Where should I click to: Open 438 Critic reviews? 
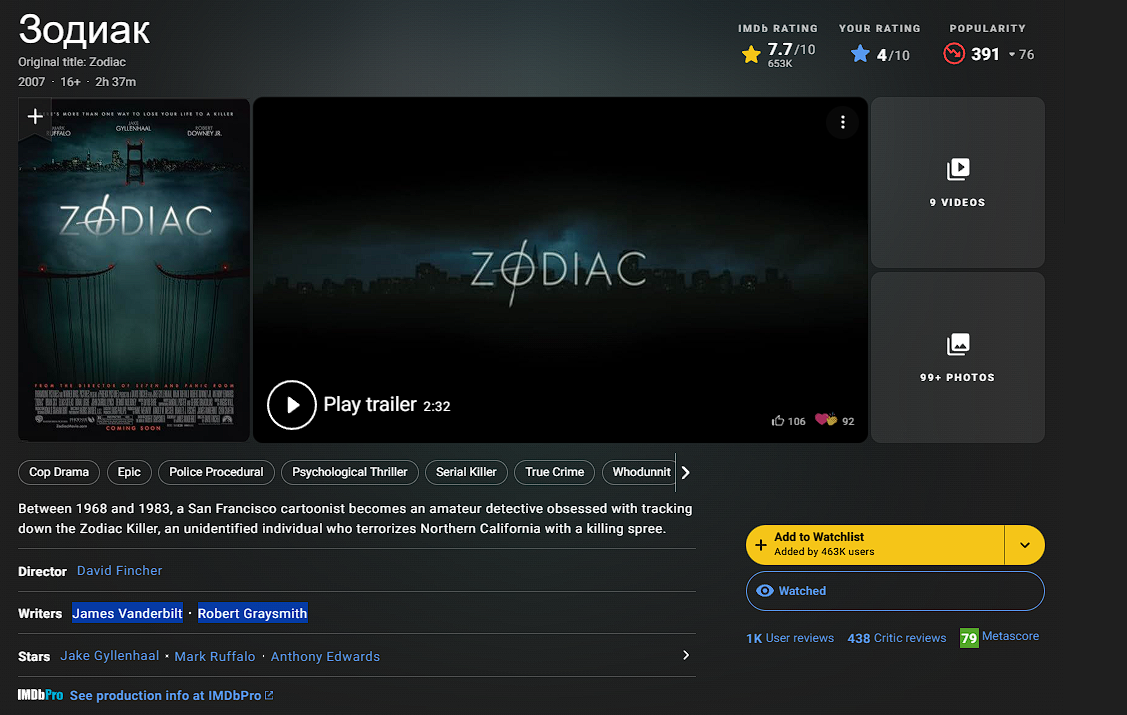[x=896, y=638]
